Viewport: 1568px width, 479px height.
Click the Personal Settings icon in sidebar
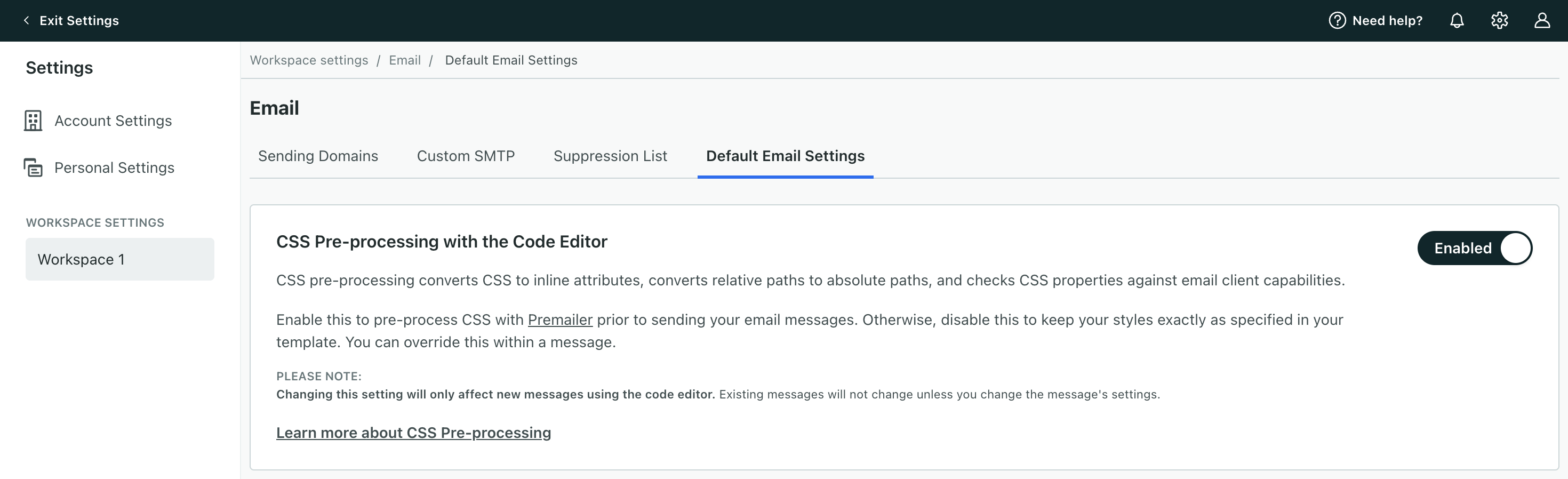pos(33,167)
